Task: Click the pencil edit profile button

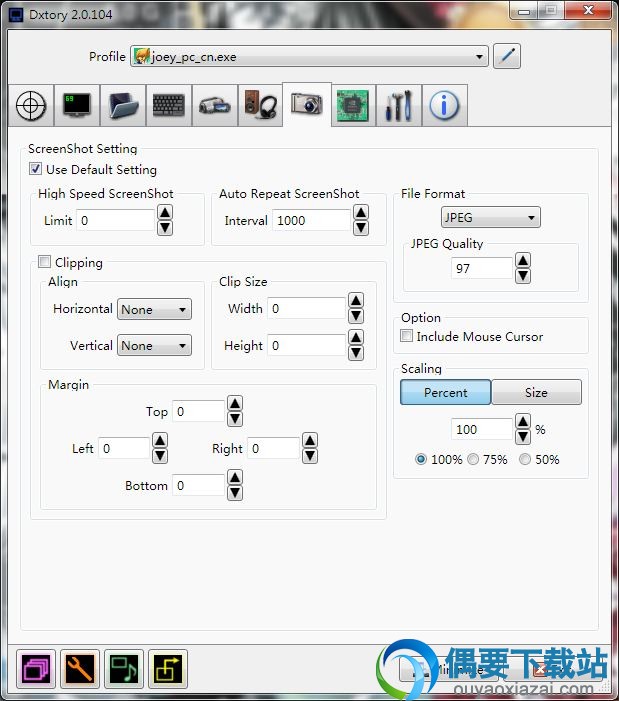Action: coord(507,56)
